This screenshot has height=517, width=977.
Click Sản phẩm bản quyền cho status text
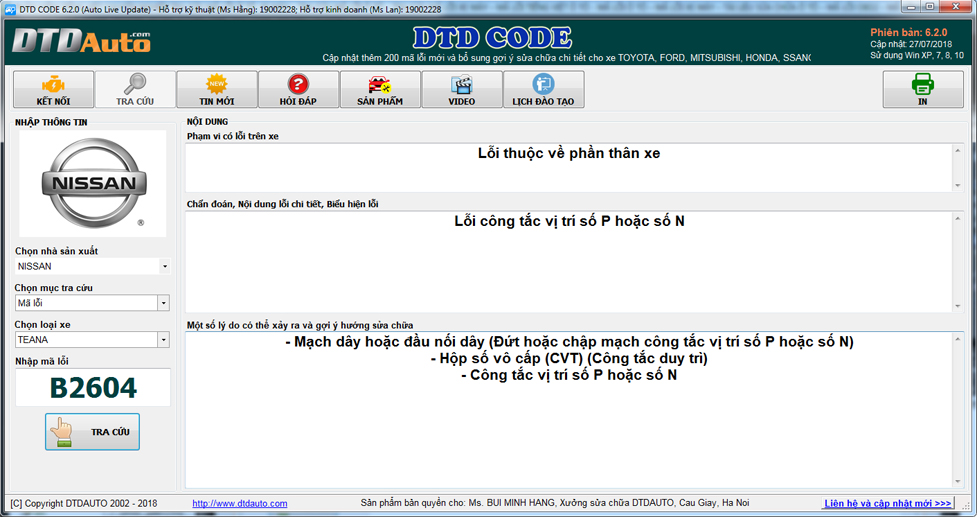tap(555, 503)
